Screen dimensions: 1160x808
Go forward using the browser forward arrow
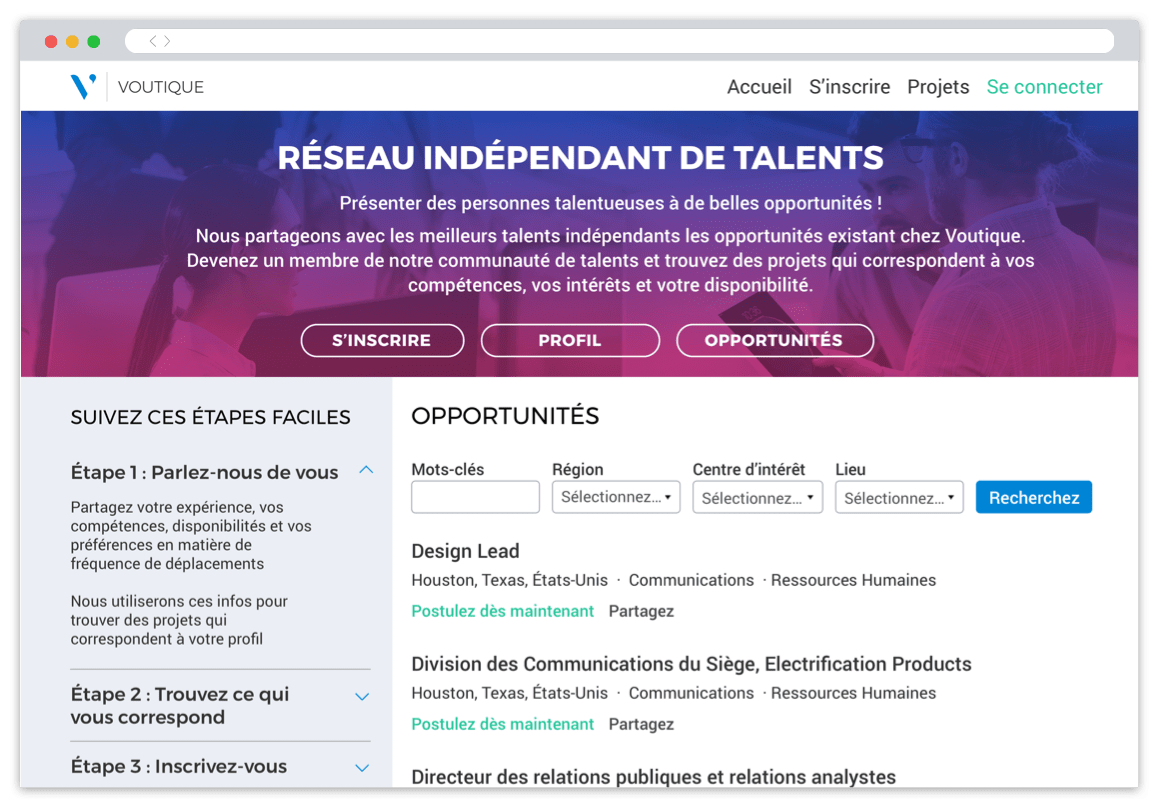tap(167, 41)
